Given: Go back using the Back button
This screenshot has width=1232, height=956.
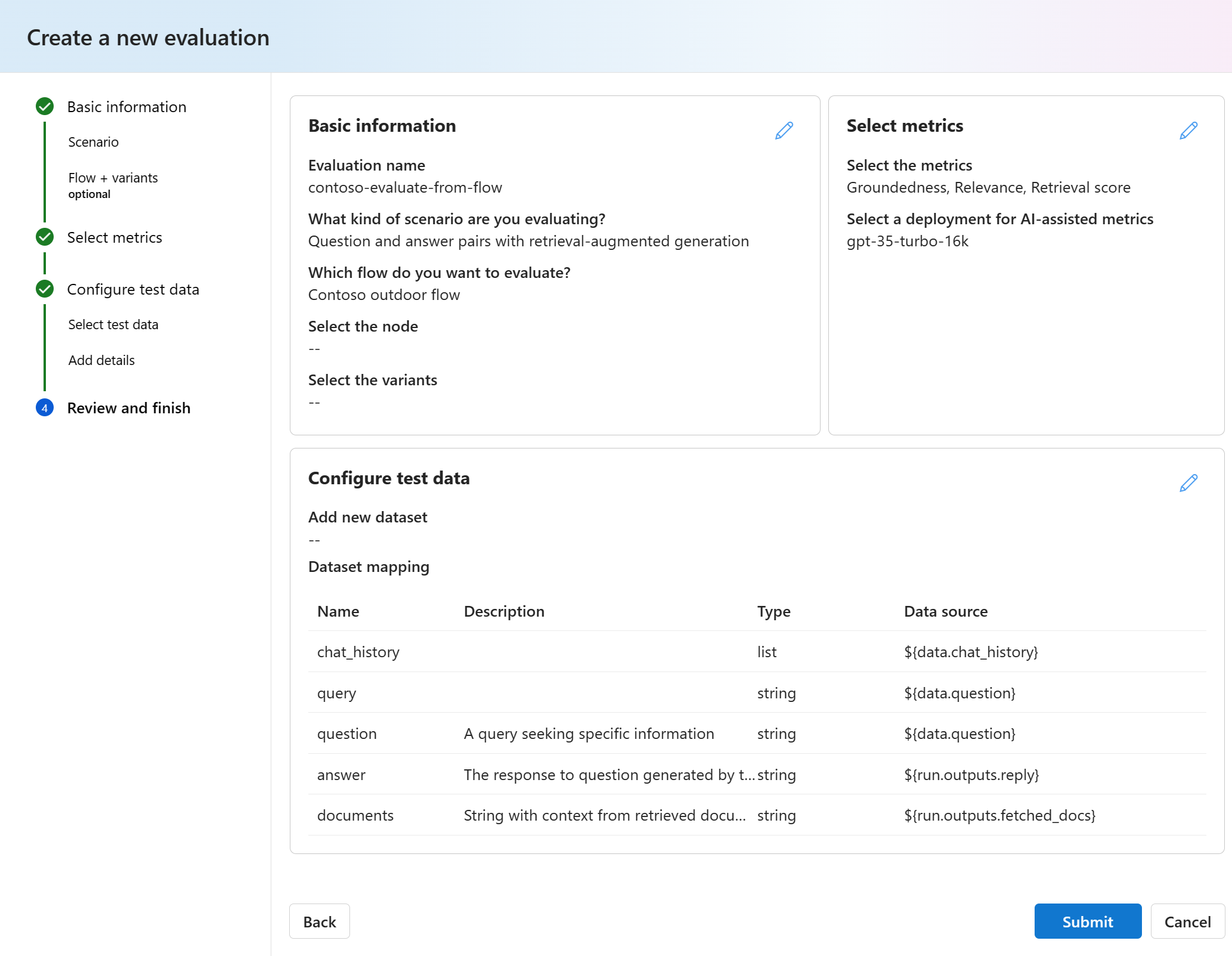Looking at the screenshot, I should point(320,921).
